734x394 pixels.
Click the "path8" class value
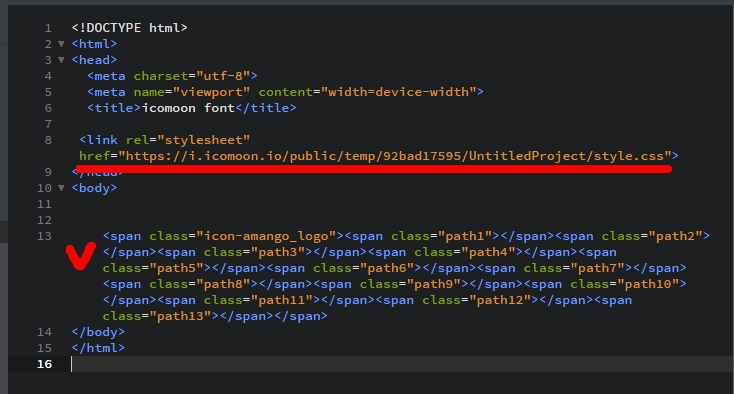point(223,284)
